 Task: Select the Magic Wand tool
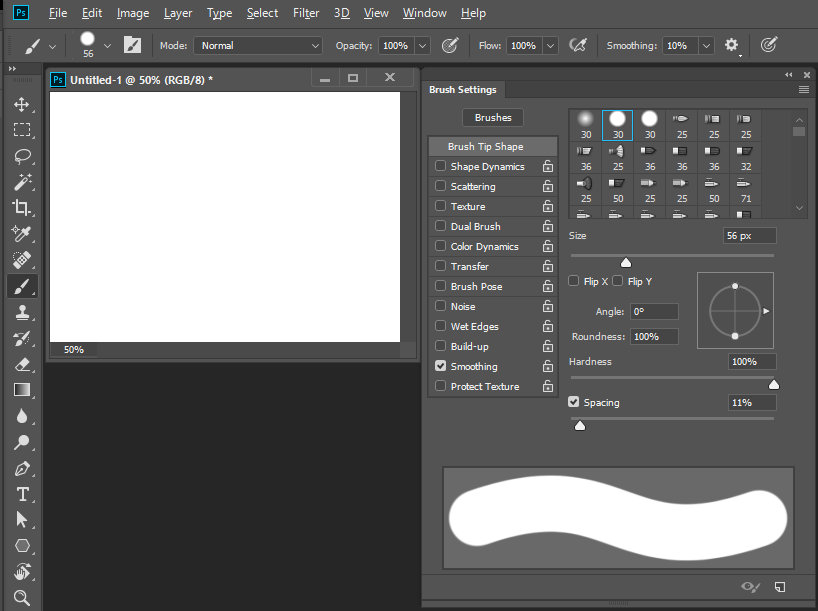(21, 182)
